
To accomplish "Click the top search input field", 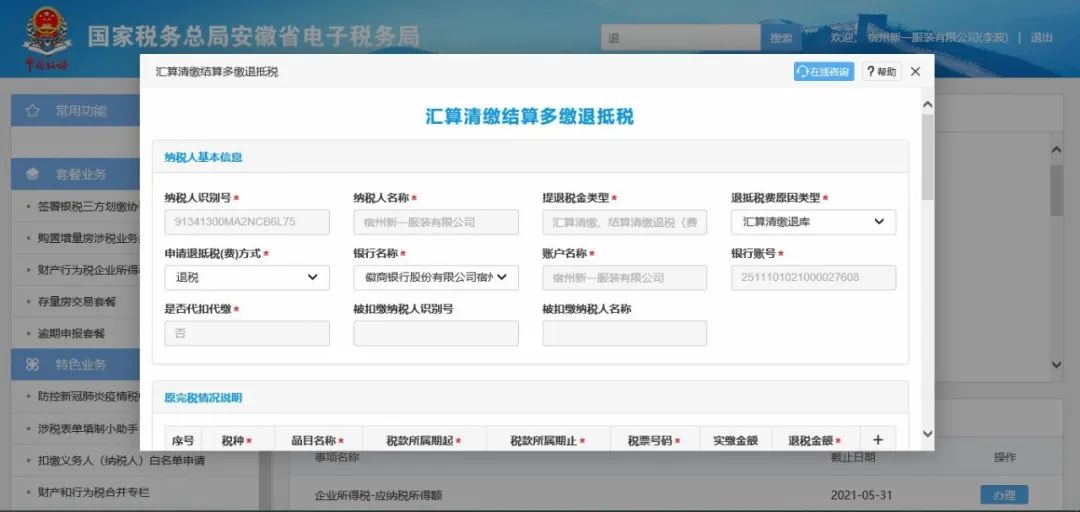I will coord(681,38).
